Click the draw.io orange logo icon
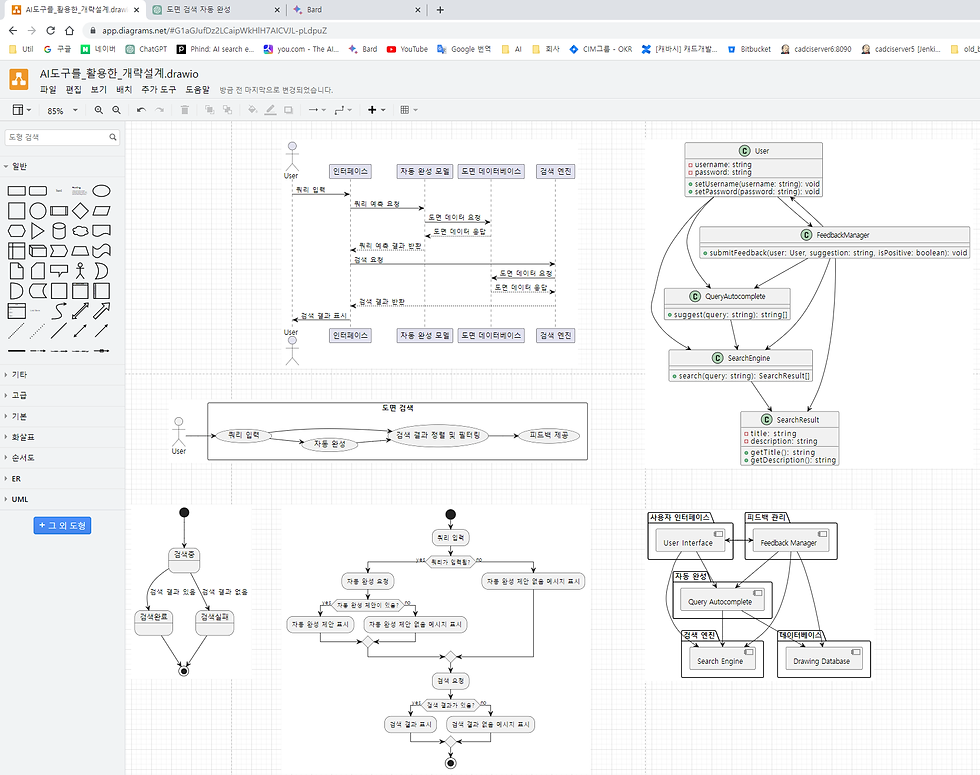Viewport: 980px width, 775px height. coord(19,80)
